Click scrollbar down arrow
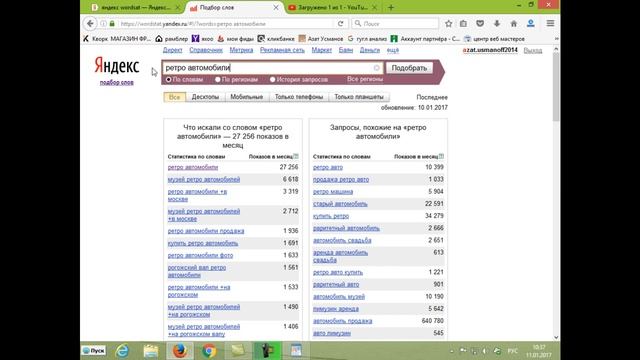 click(556, 337)
